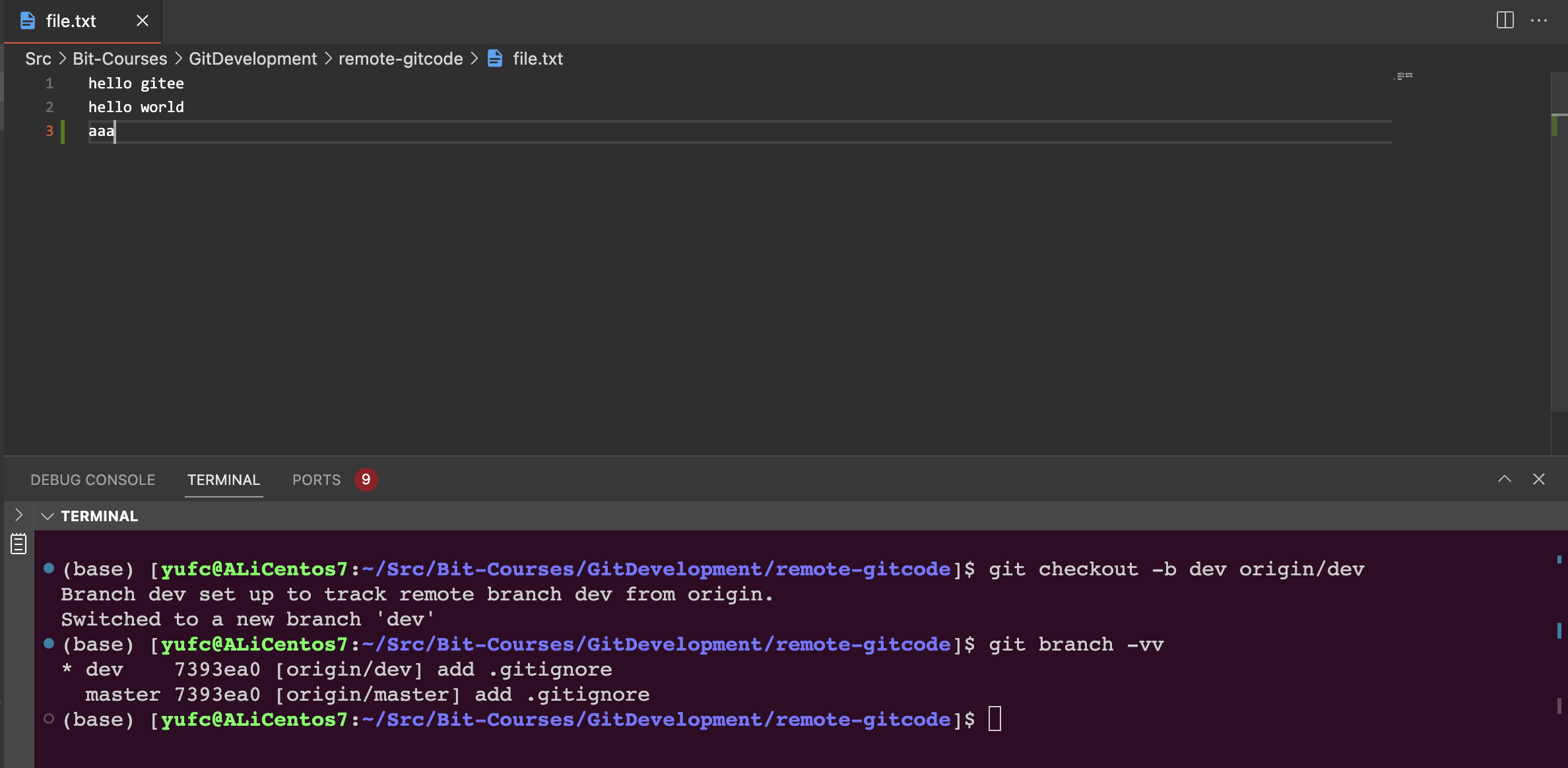Close the bottom panel with X
1568x768 pixels.
(1539, 479)
